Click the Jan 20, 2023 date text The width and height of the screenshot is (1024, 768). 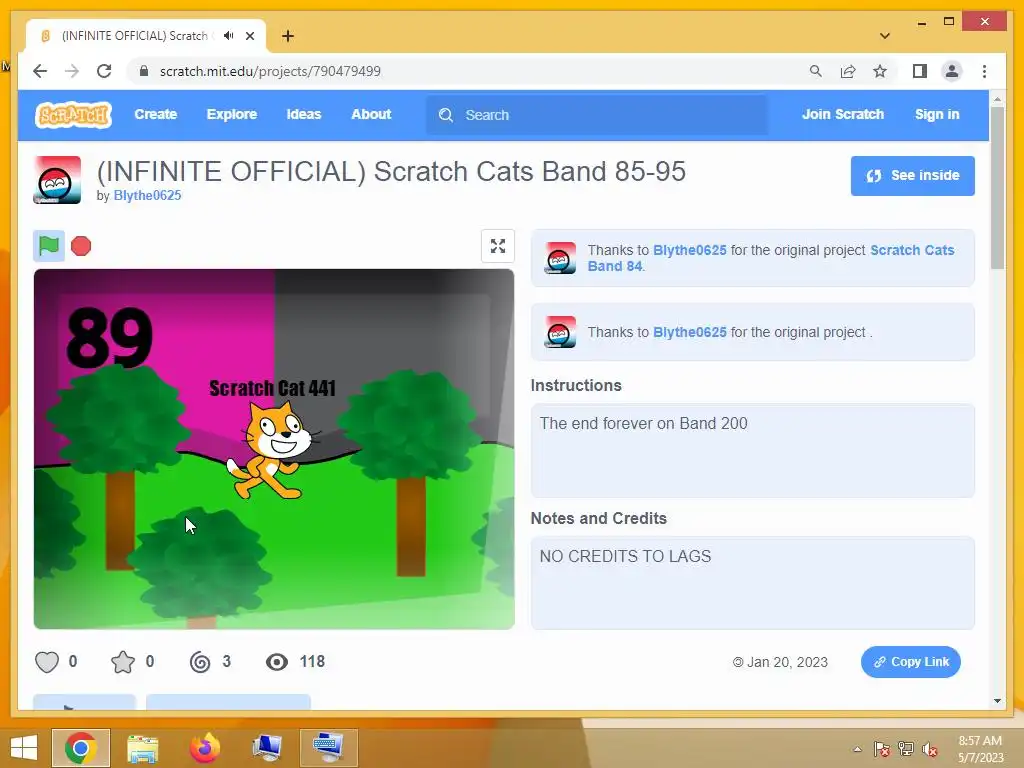pyautogui.click(x=787, y=662)
